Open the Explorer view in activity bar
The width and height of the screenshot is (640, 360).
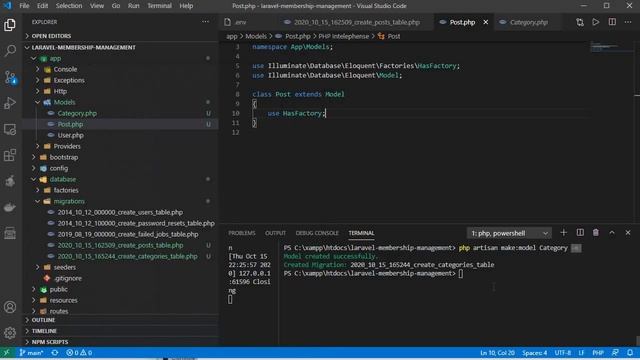pos(10,25)
